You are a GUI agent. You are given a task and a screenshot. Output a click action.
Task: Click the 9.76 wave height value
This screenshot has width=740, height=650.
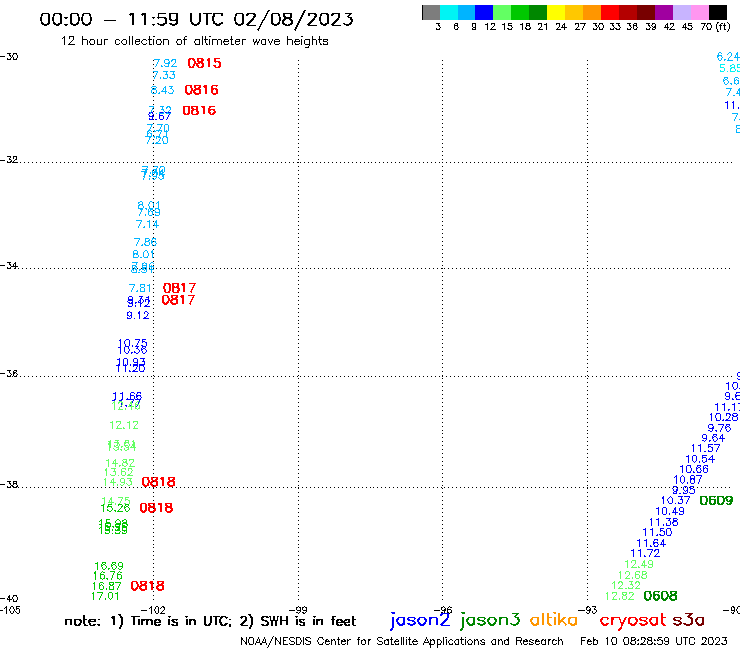pos(719,428)
